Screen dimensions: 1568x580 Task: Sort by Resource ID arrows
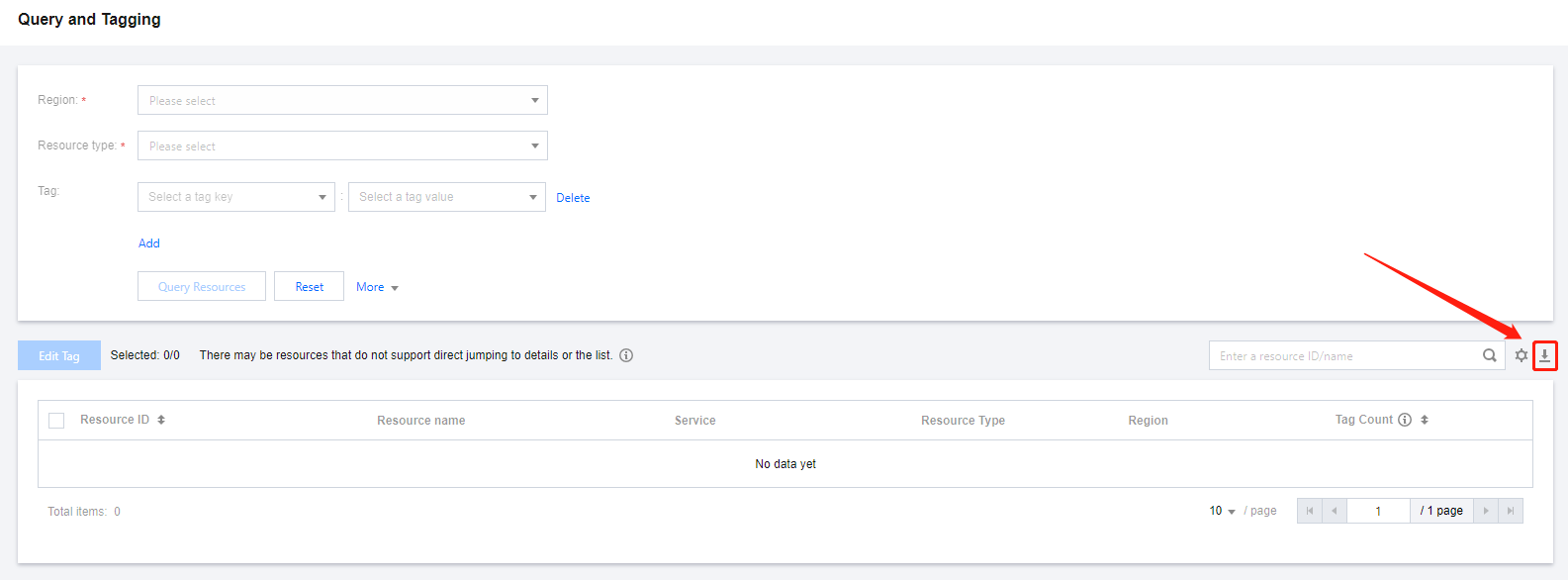(x=161, y=420)
